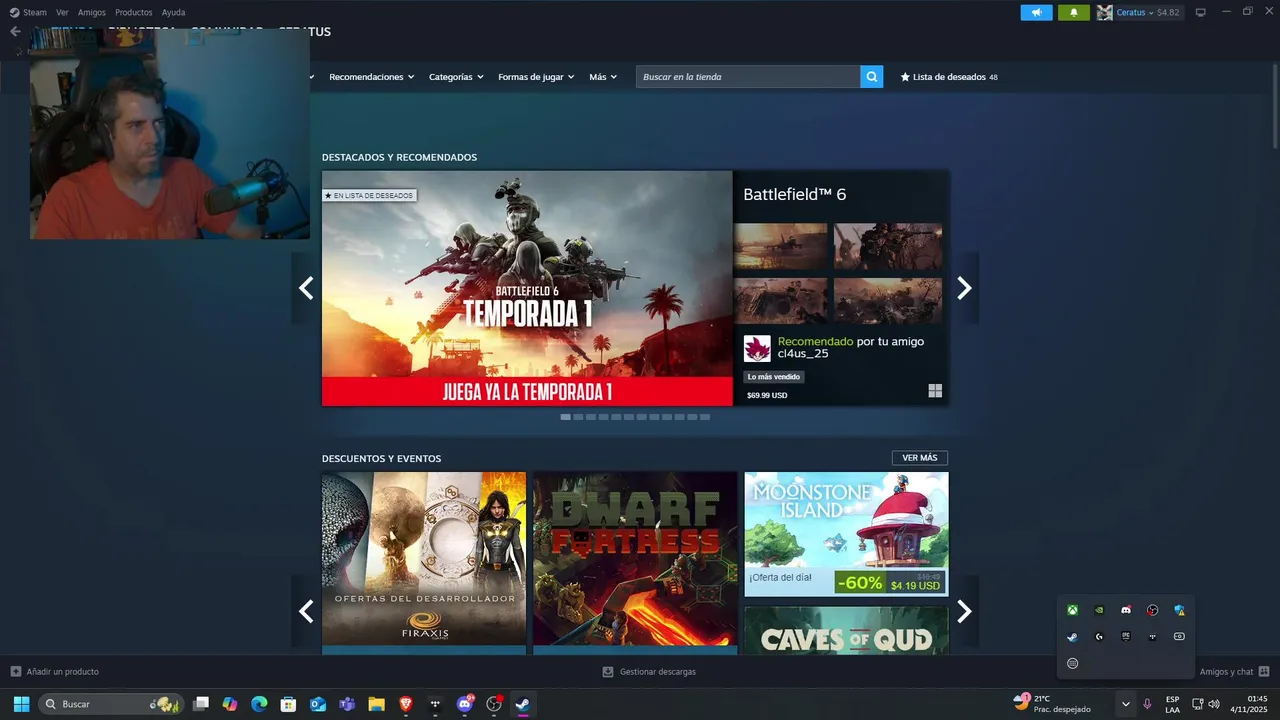Click the Battlefield™ 6 title text
The height and width of the screenshot is (720, 1280).
tap(794, 194)
